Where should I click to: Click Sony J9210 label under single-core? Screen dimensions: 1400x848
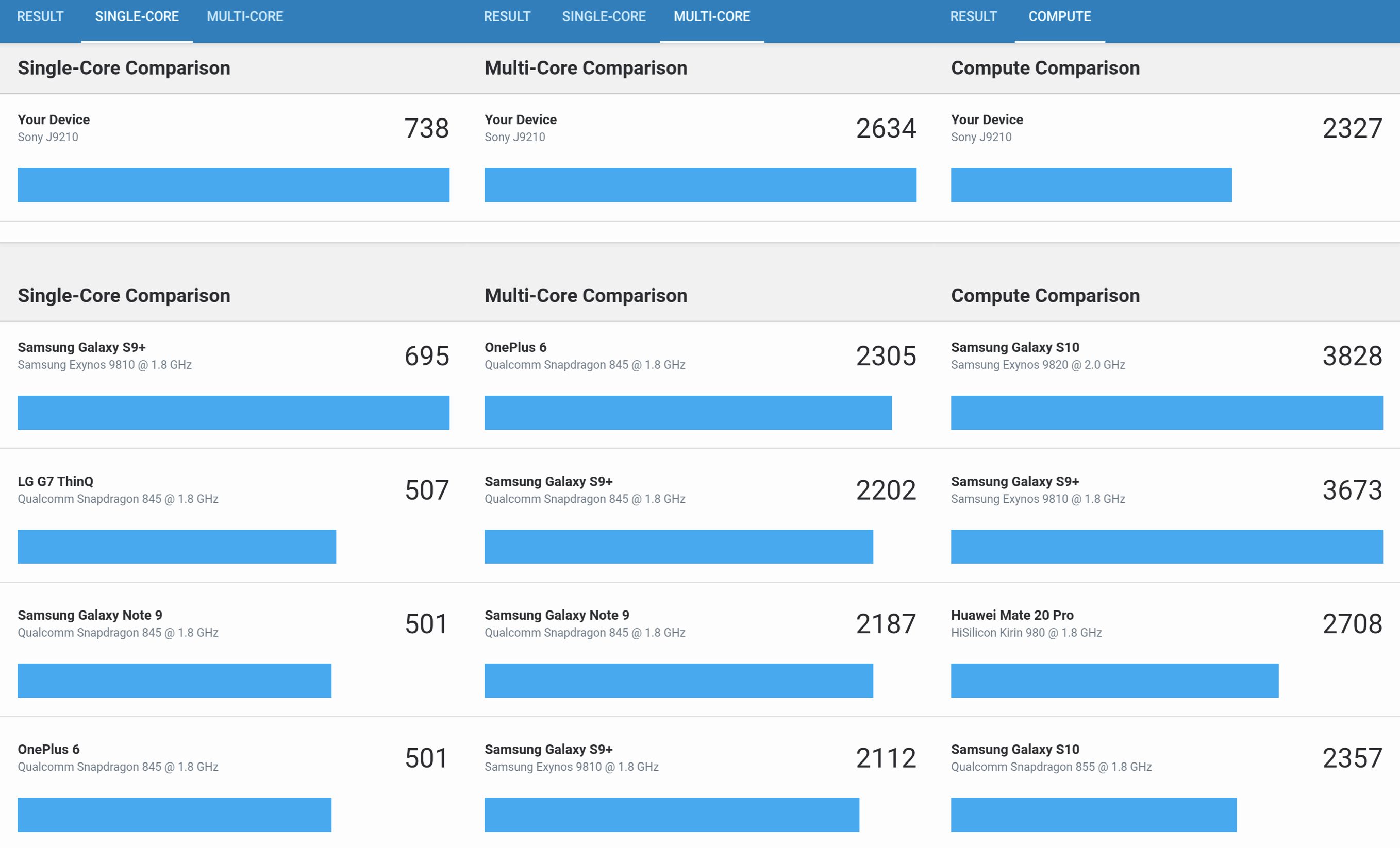48,138
